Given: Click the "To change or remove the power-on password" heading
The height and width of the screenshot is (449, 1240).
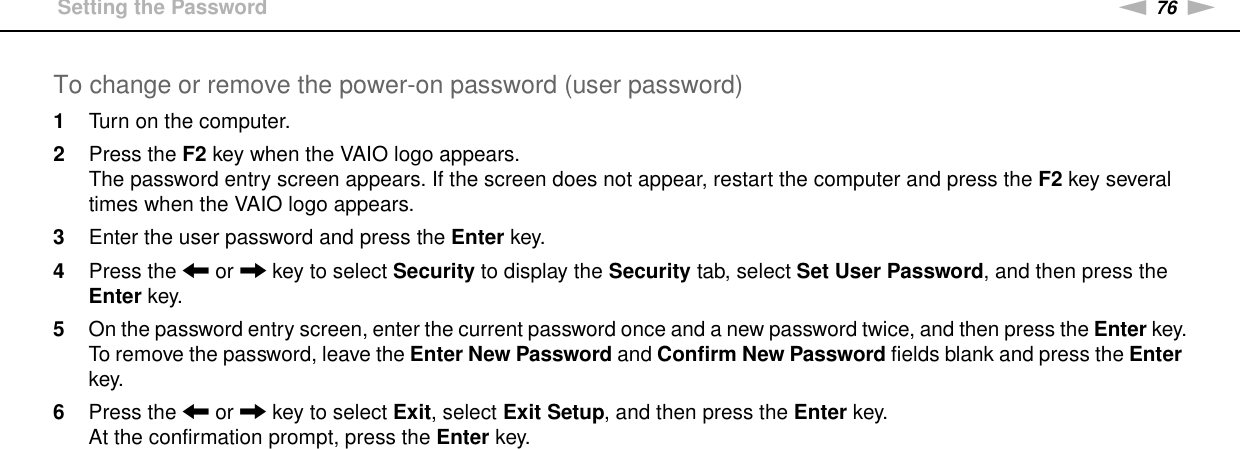Looking at the screenshot, I should tap(398, 85).
